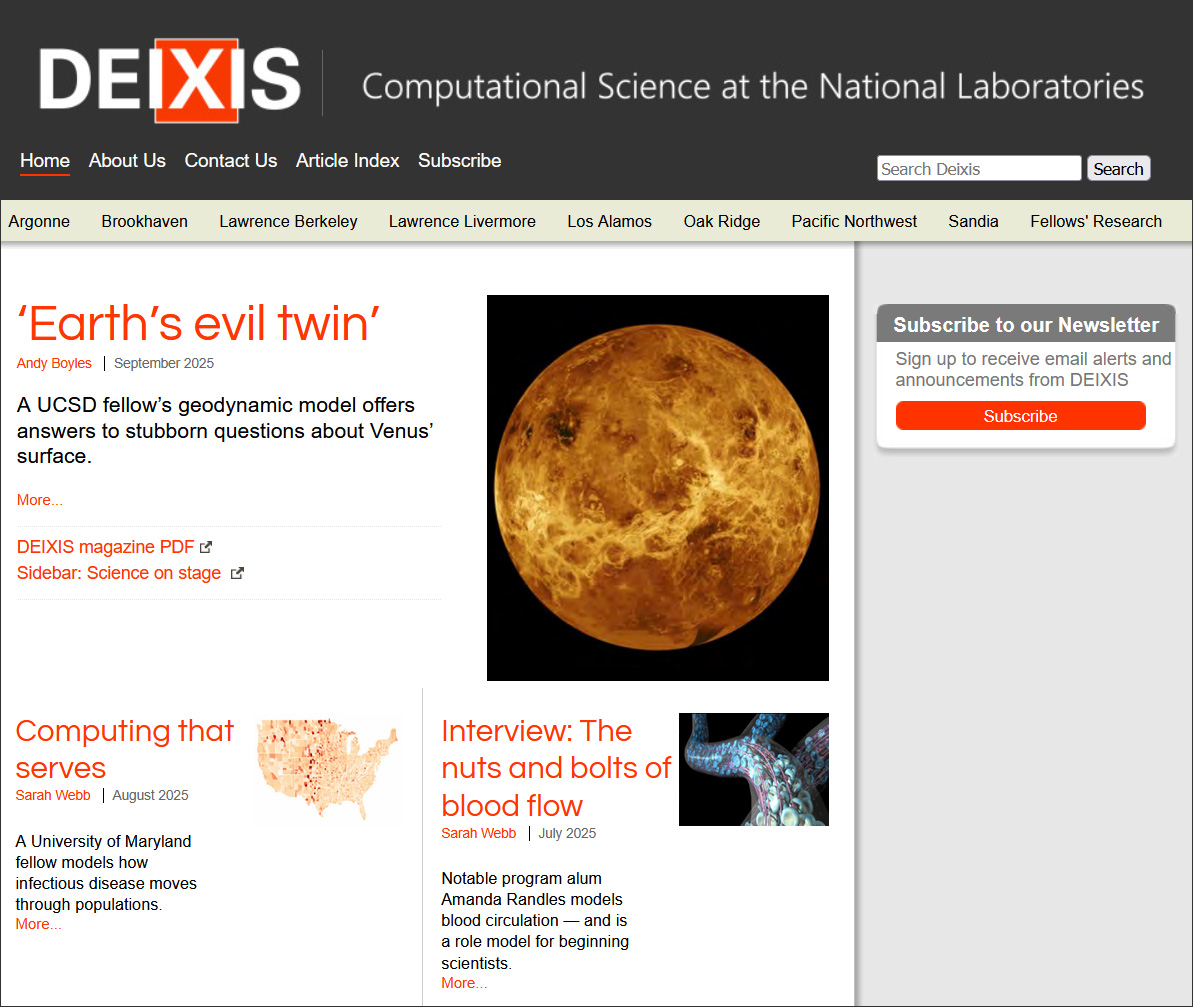Open the US map thumbnail image

pos(327,768)
